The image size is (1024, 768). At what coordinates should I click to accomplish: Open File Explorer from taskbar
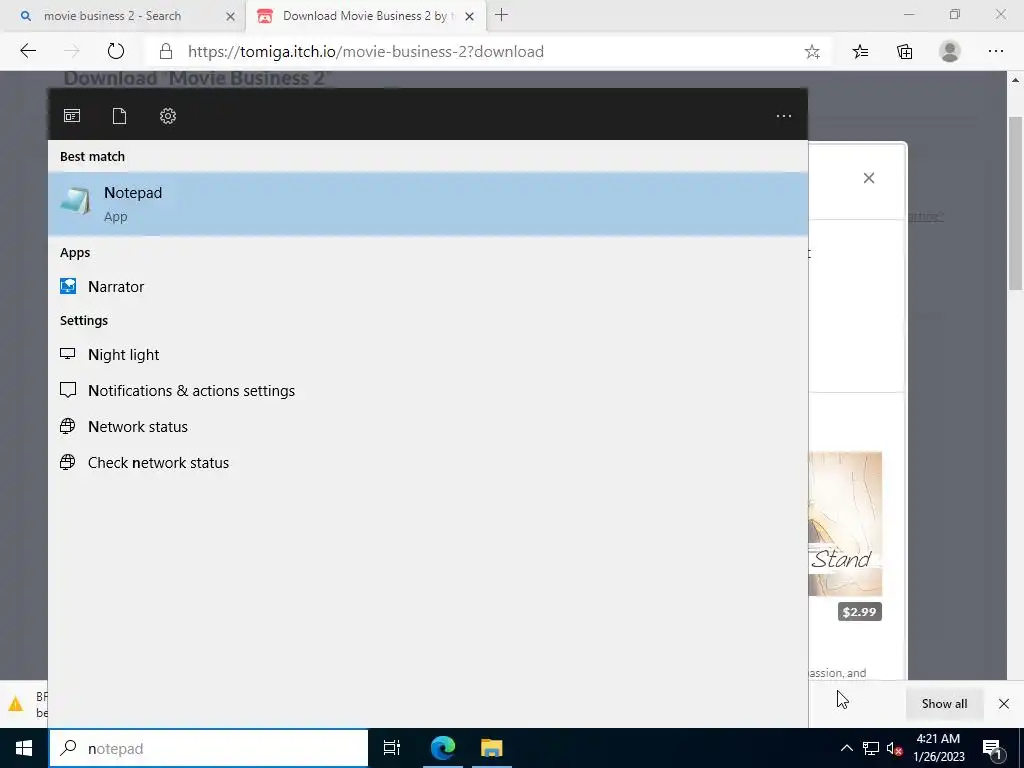pos(492,748)
